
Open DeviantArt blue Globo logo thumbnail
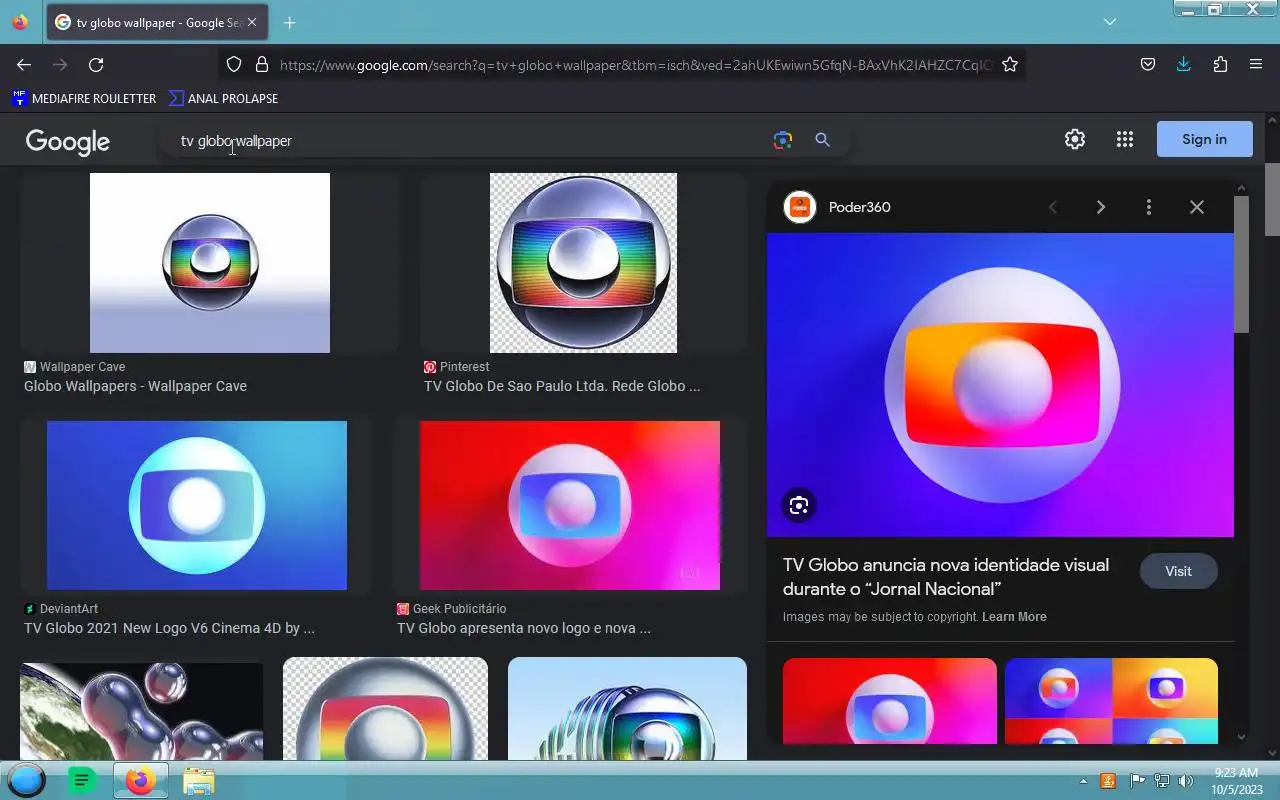click(197, 505)
